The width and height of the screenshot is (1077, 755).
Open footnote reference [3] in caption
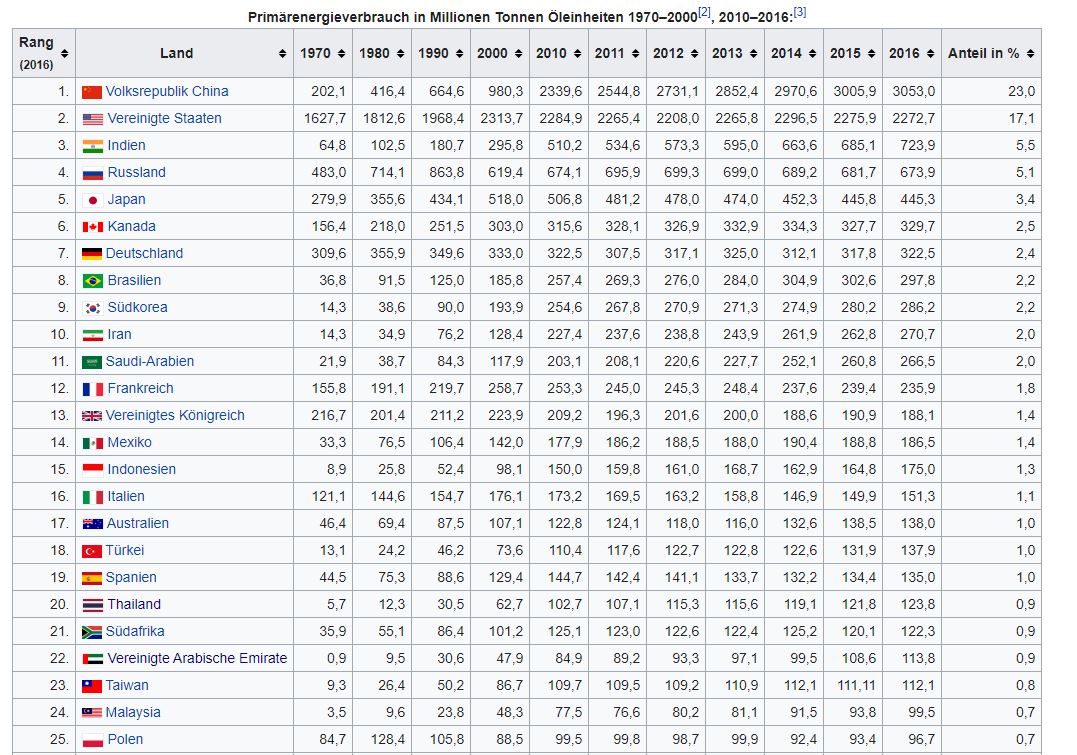800,12
